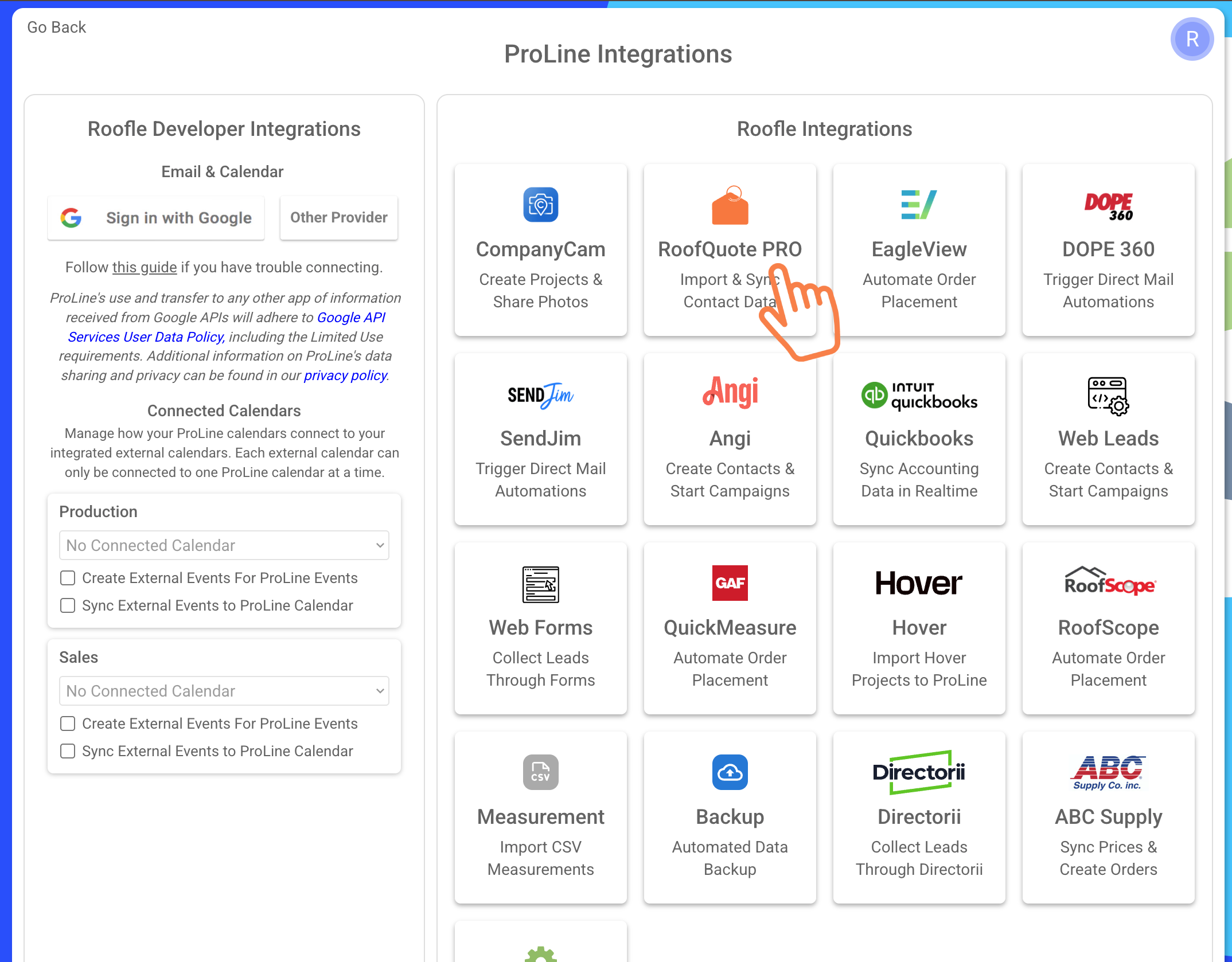This screenshot has width=1232, height=962.
Task: Select the red Angi logo
Action: point(730,392)
